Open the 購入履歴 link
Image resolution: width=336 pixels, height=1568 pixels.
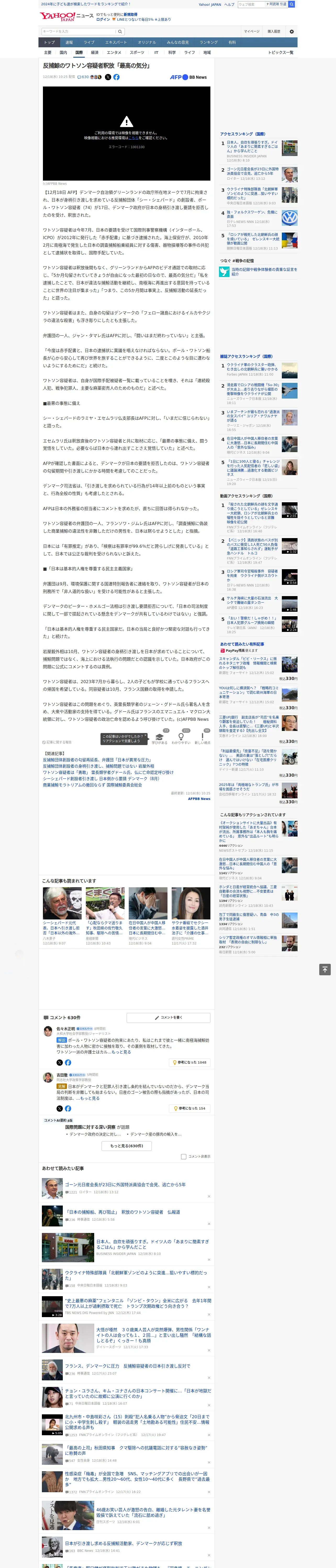tap(274, 32)
